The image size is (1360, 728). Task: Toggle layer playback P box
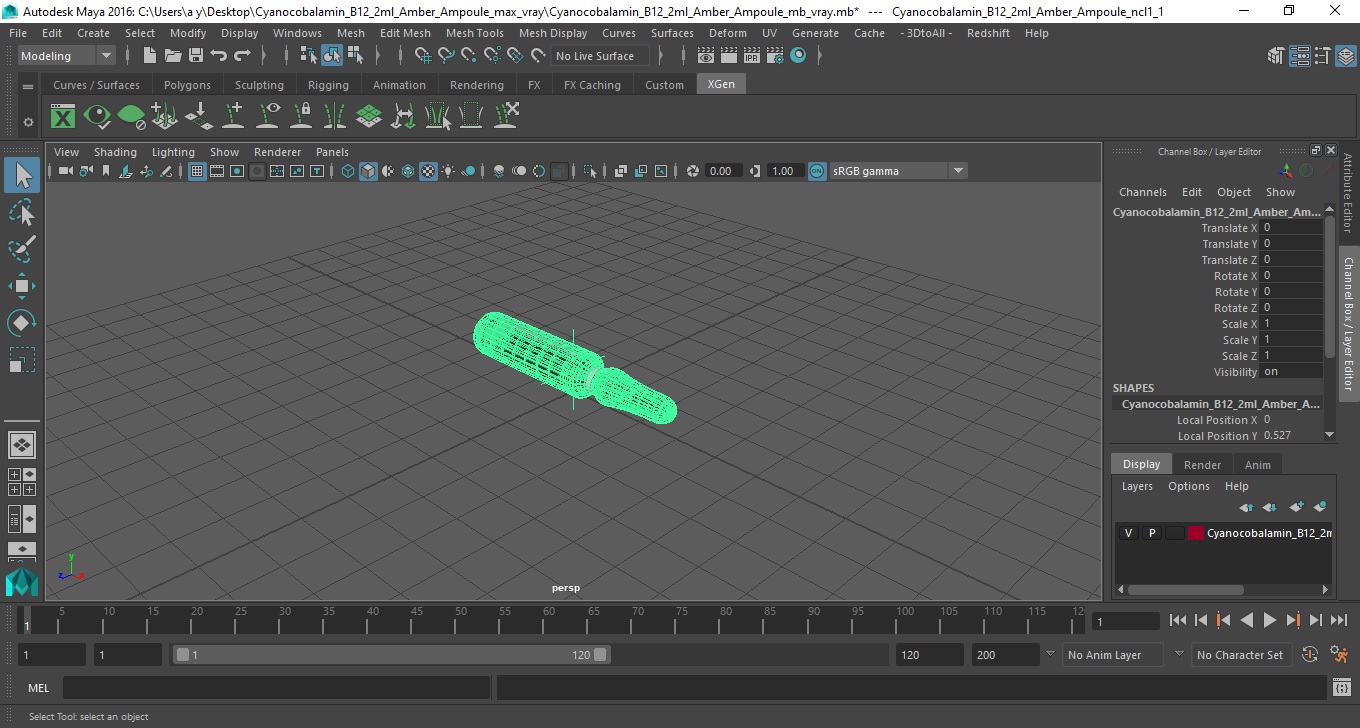(x=1151, y=533)
